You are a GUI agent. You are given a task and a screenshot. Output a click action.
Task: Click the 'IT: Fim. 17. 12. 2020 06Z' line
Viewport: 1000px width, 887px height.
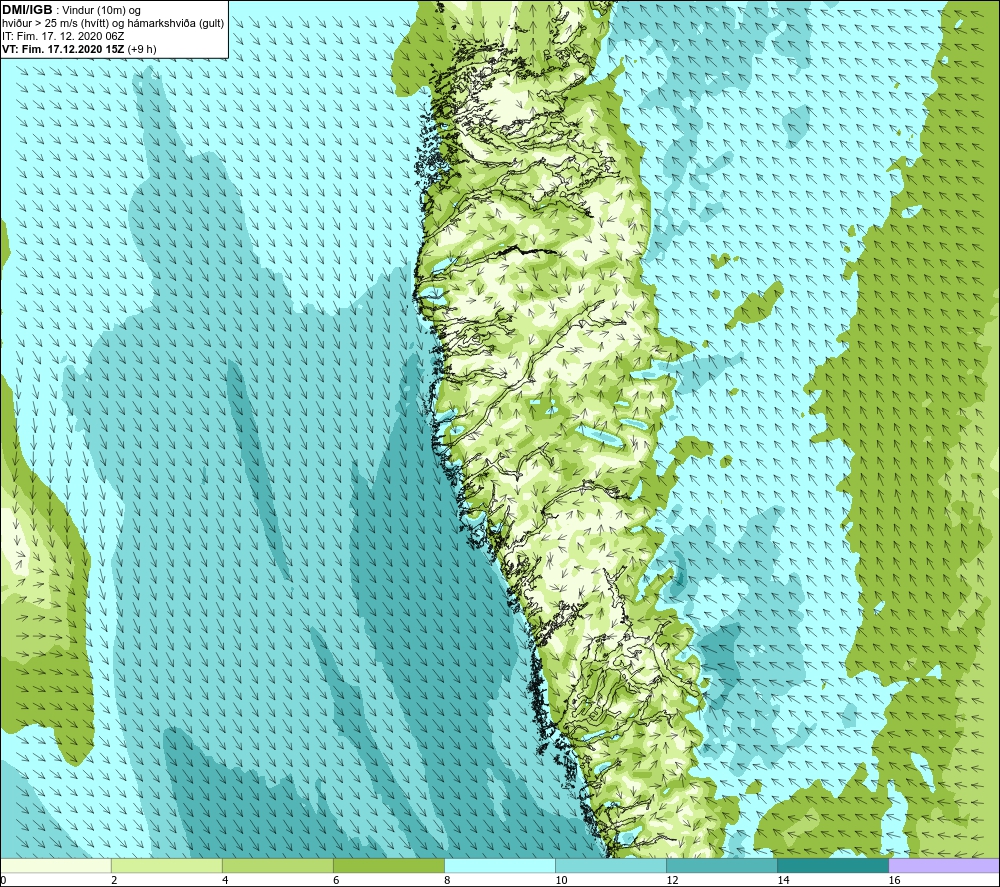[x=62, y=36]
